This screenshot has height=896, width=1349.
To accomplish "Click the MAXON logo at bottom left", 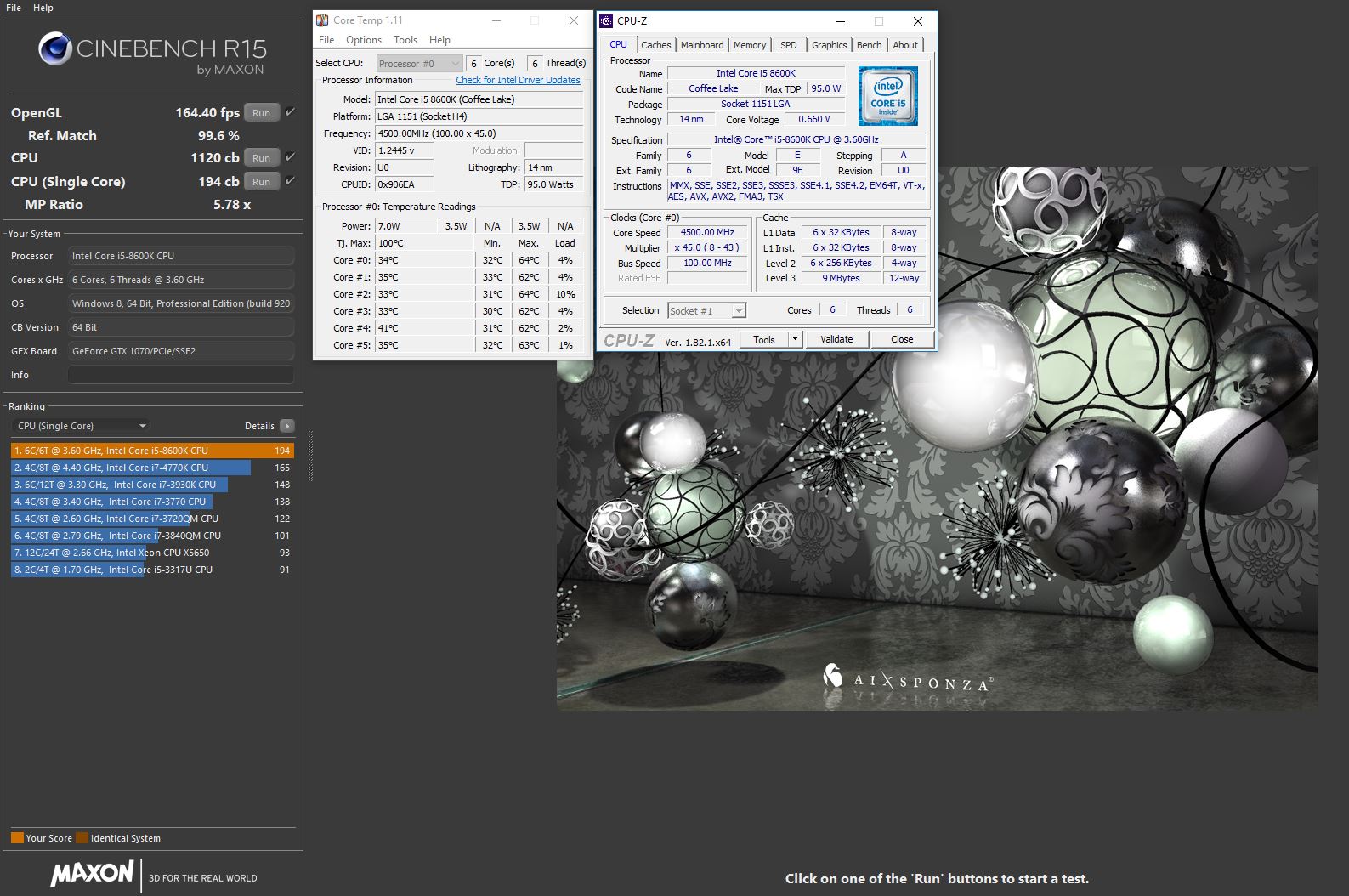I will pos(92,874).
